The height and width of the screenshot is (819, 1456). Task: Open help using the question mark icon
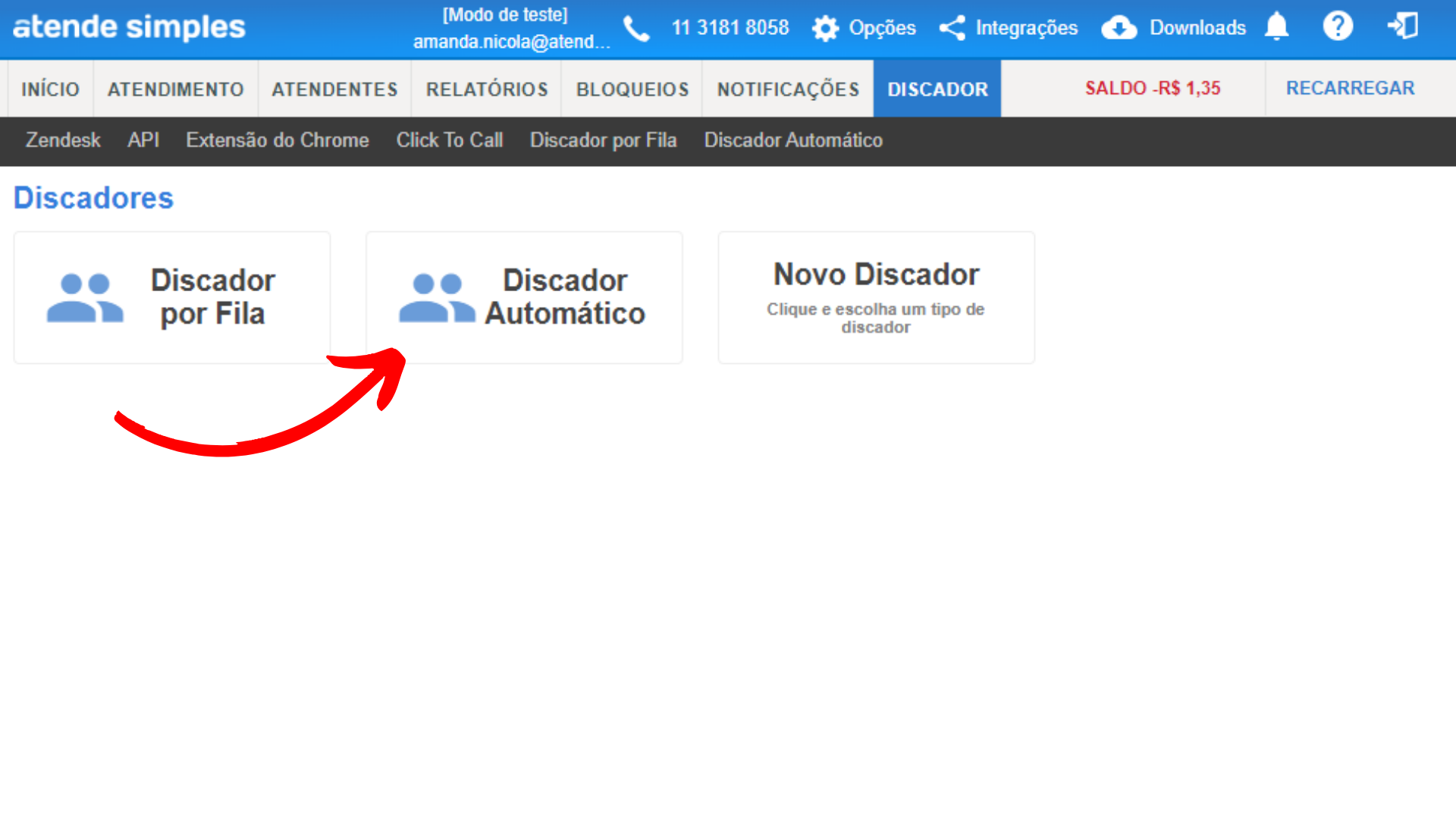click(1338, 27)
